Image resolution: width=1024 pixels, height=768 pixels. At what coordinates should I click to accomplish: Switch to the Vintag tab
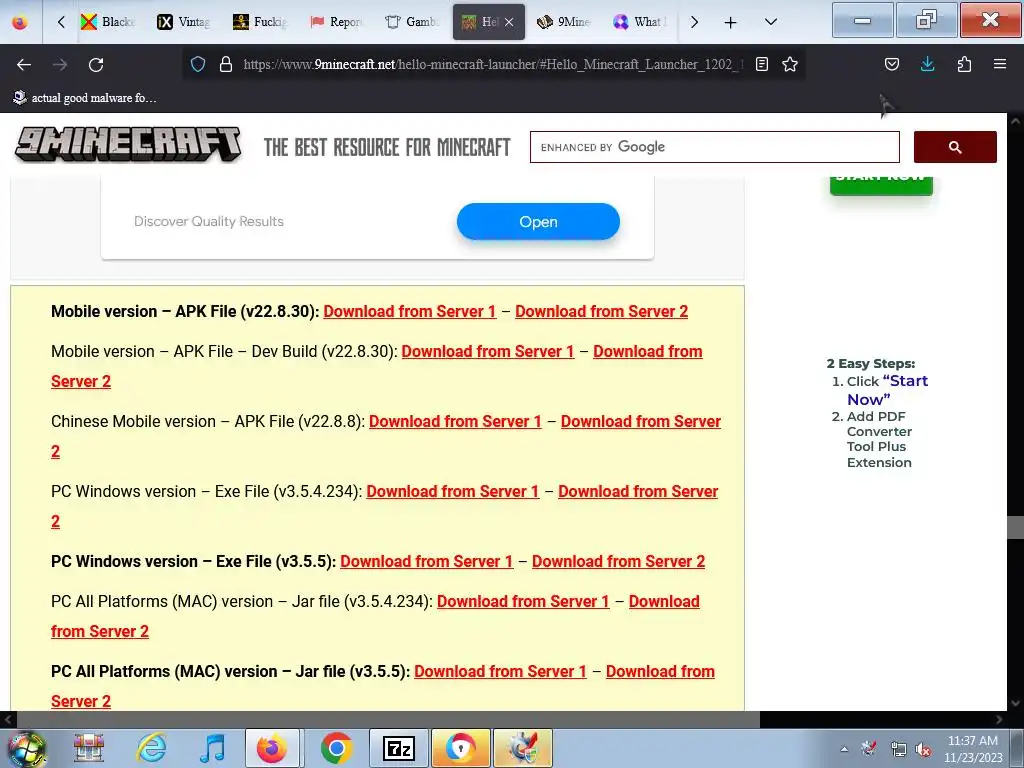click(x=184, y=22)
